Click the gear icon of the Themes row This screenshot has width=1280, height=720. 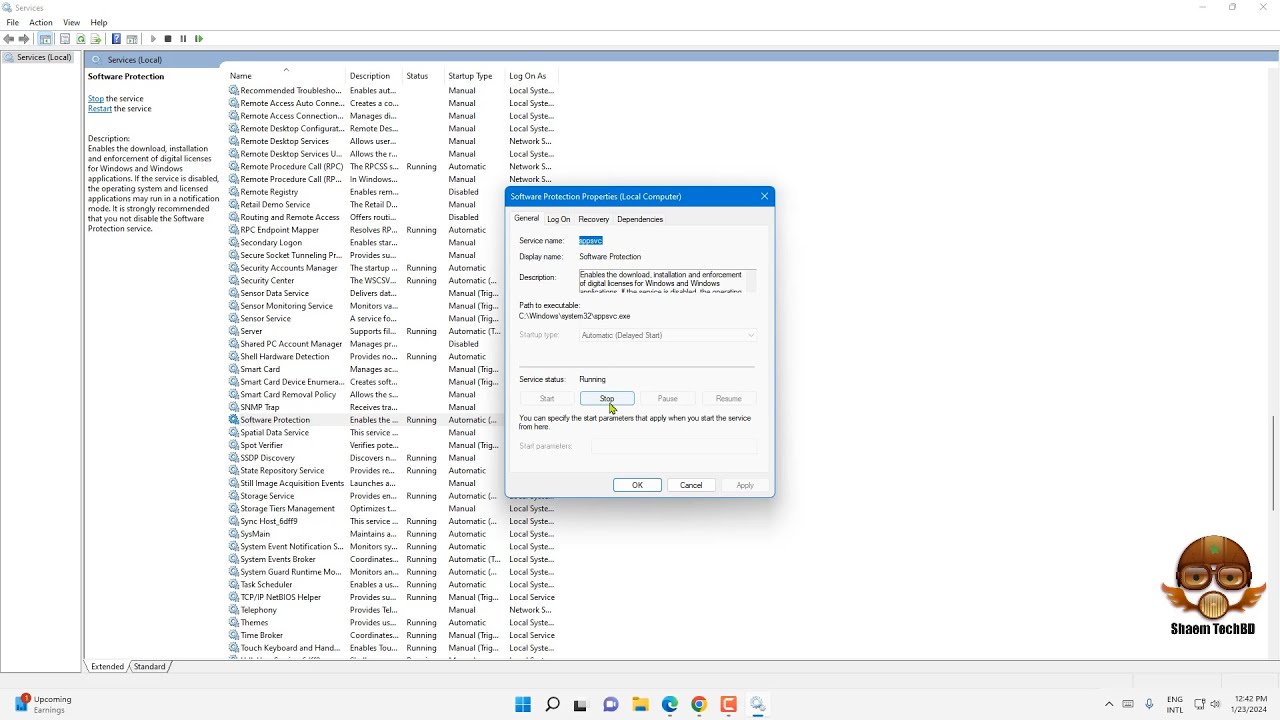tap(234, 623)
